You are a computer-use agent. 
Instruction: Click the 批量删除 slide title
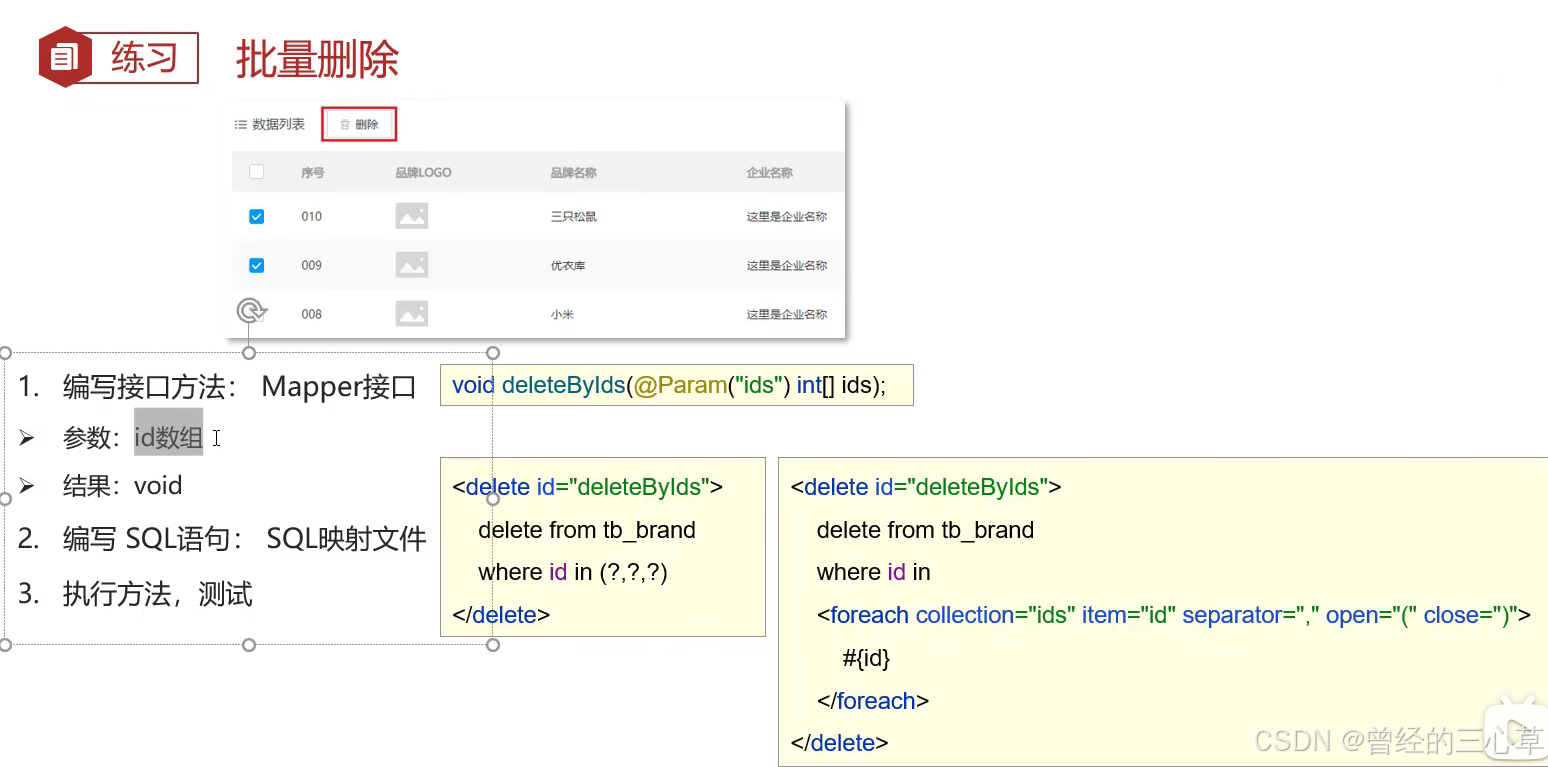click(x=317, y=60)
